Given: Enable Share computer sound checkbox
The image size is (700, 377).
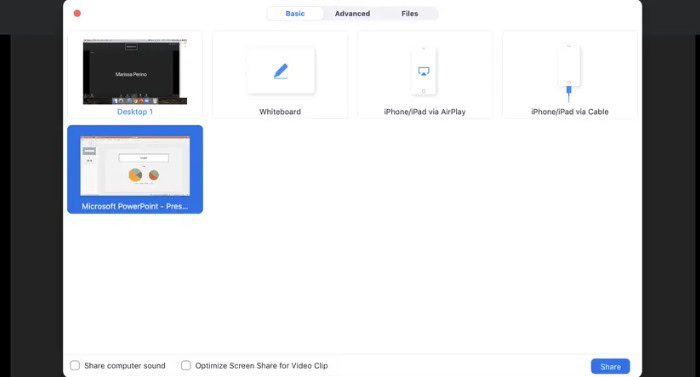Looking at the screenshot, I should (x=75, y=365).
